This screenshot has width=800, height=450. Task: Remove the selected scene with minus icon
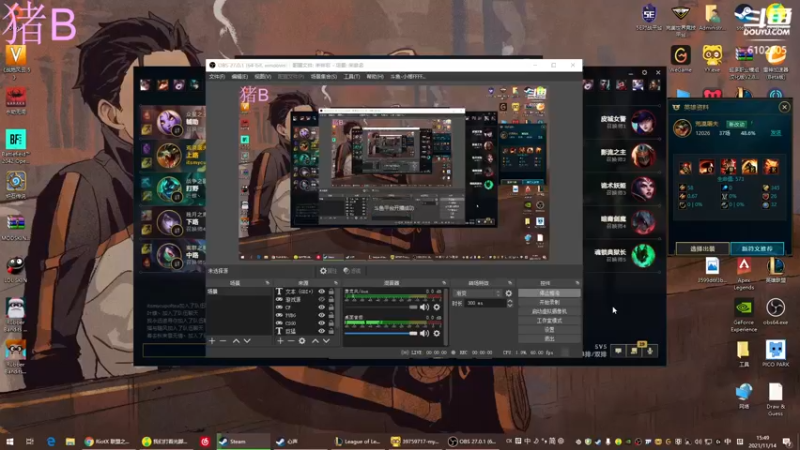(x=223, y=341)
